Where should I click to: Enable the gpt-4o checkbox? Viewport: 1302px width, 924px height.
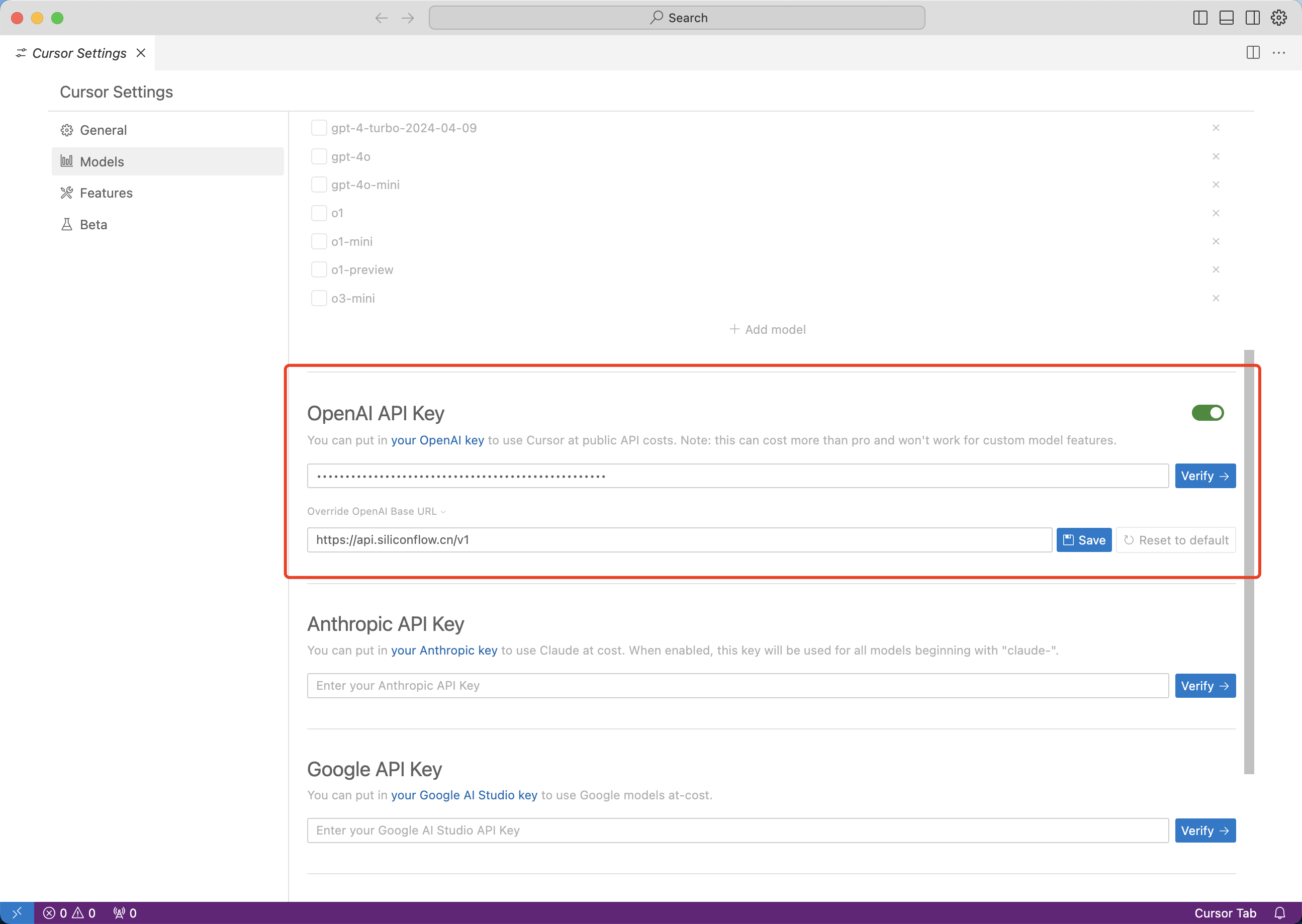pyautogui.click(x=319, y=156)
